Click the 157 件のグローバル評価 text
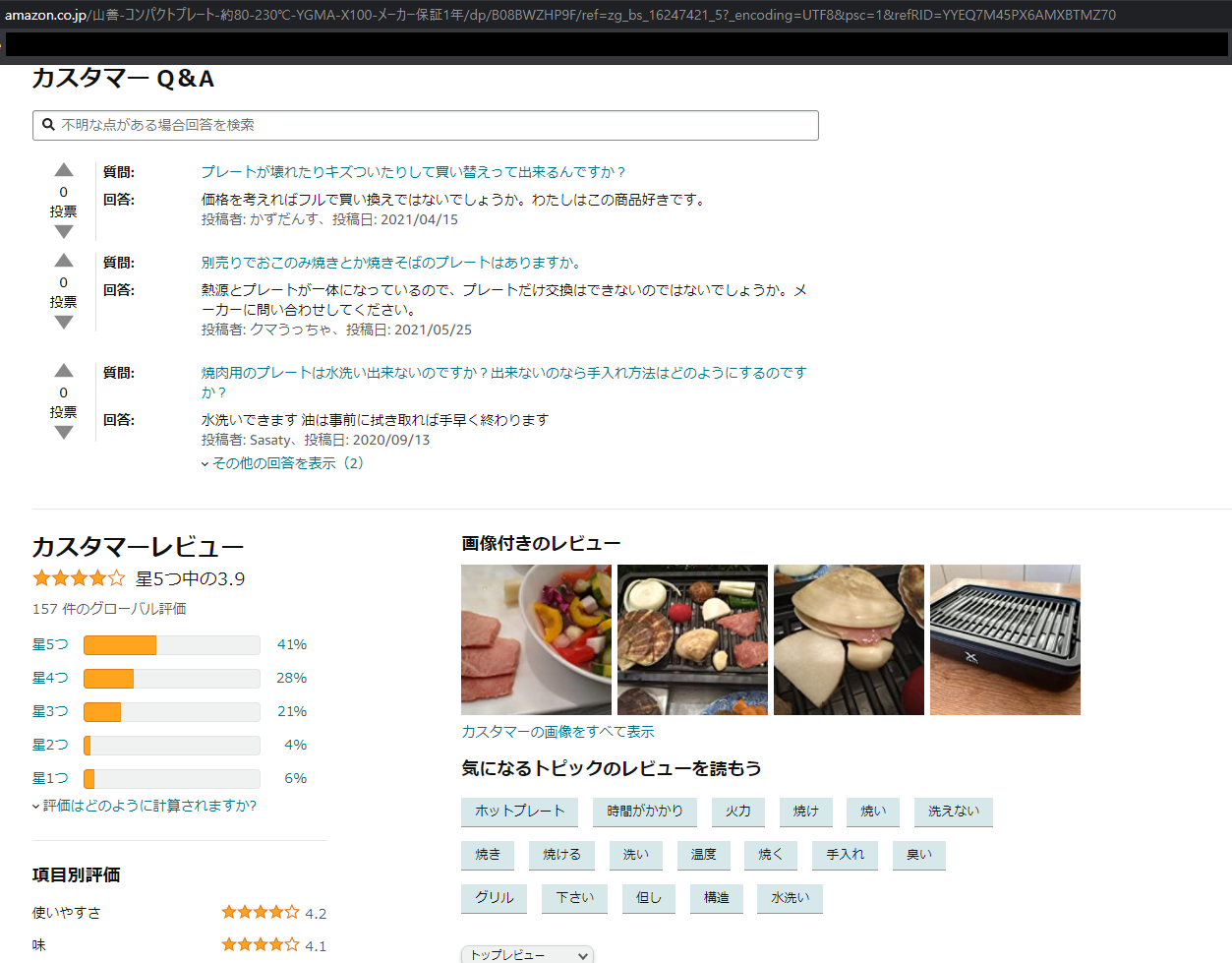 tap(109, 609)
